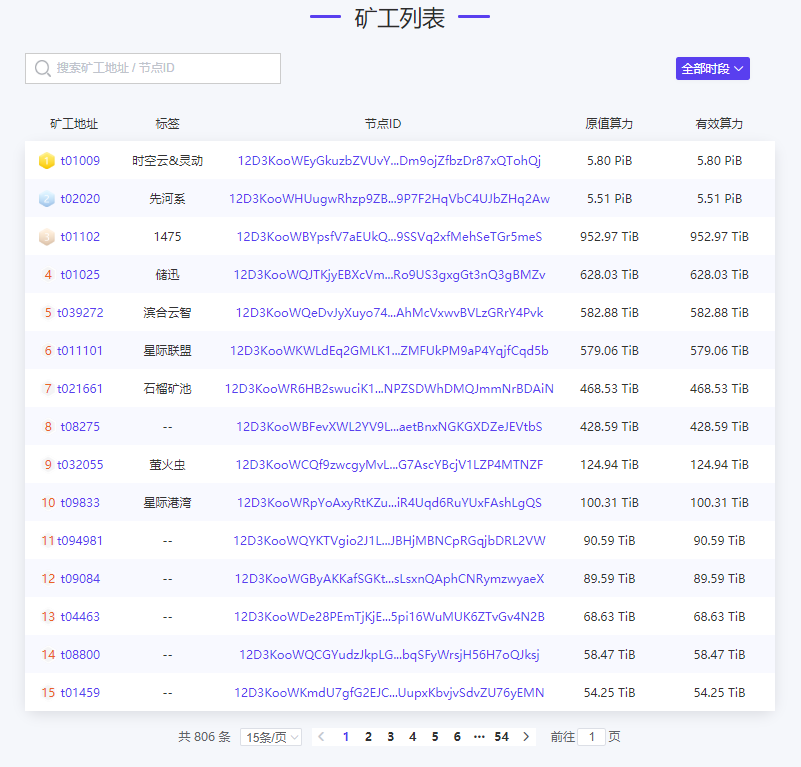This screenshot has height=767, width=801.
Task: Click the 标签 column header
Action: (x=168, y=124)
